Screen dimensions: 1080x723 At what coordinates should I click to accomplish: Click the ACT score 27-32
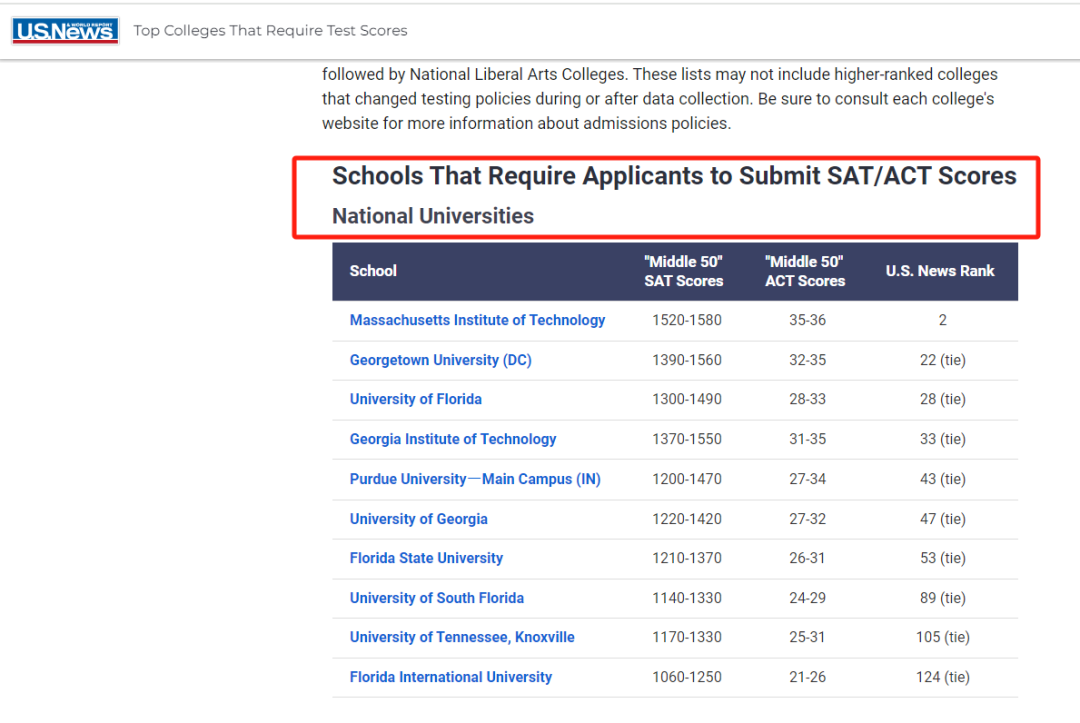(x=807, y=519)
